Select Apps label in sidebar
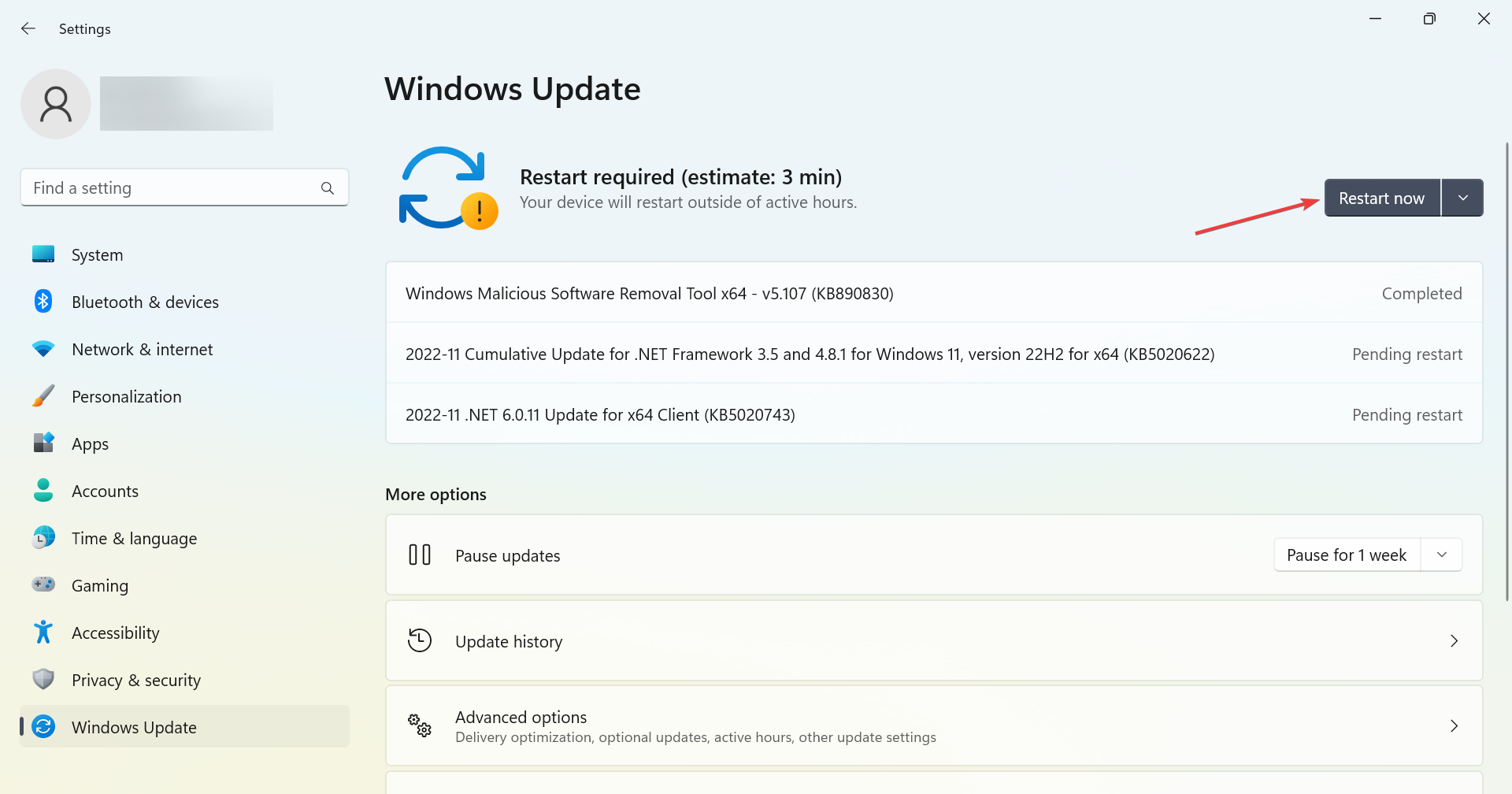The width and height of the screenshot is (1512, 794). click(x=90, y=444)
